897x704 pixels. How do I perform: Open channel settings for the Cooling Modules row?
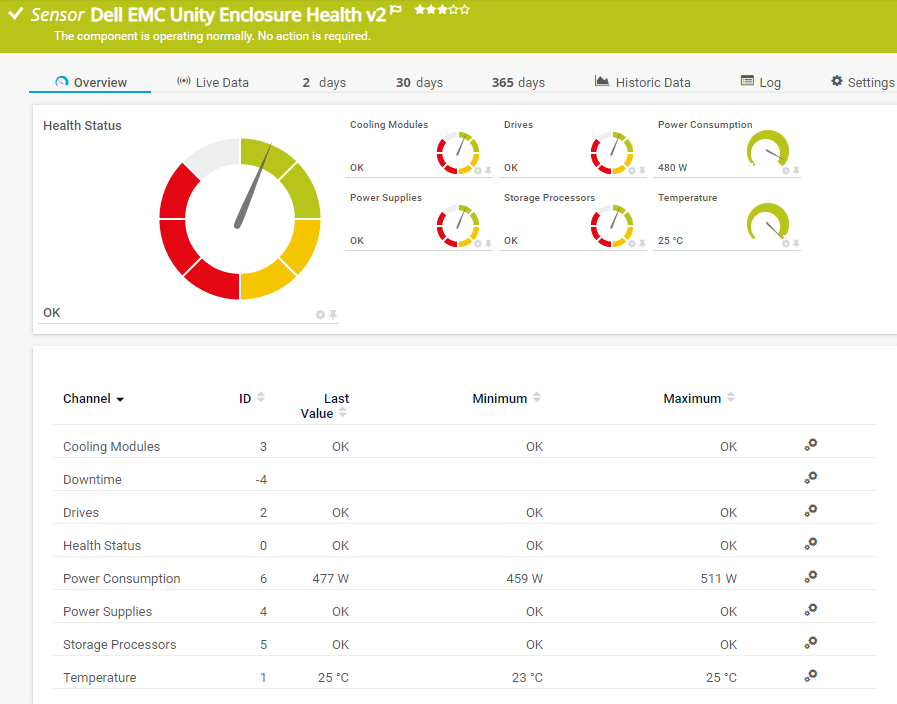click(x=811, y=445)
